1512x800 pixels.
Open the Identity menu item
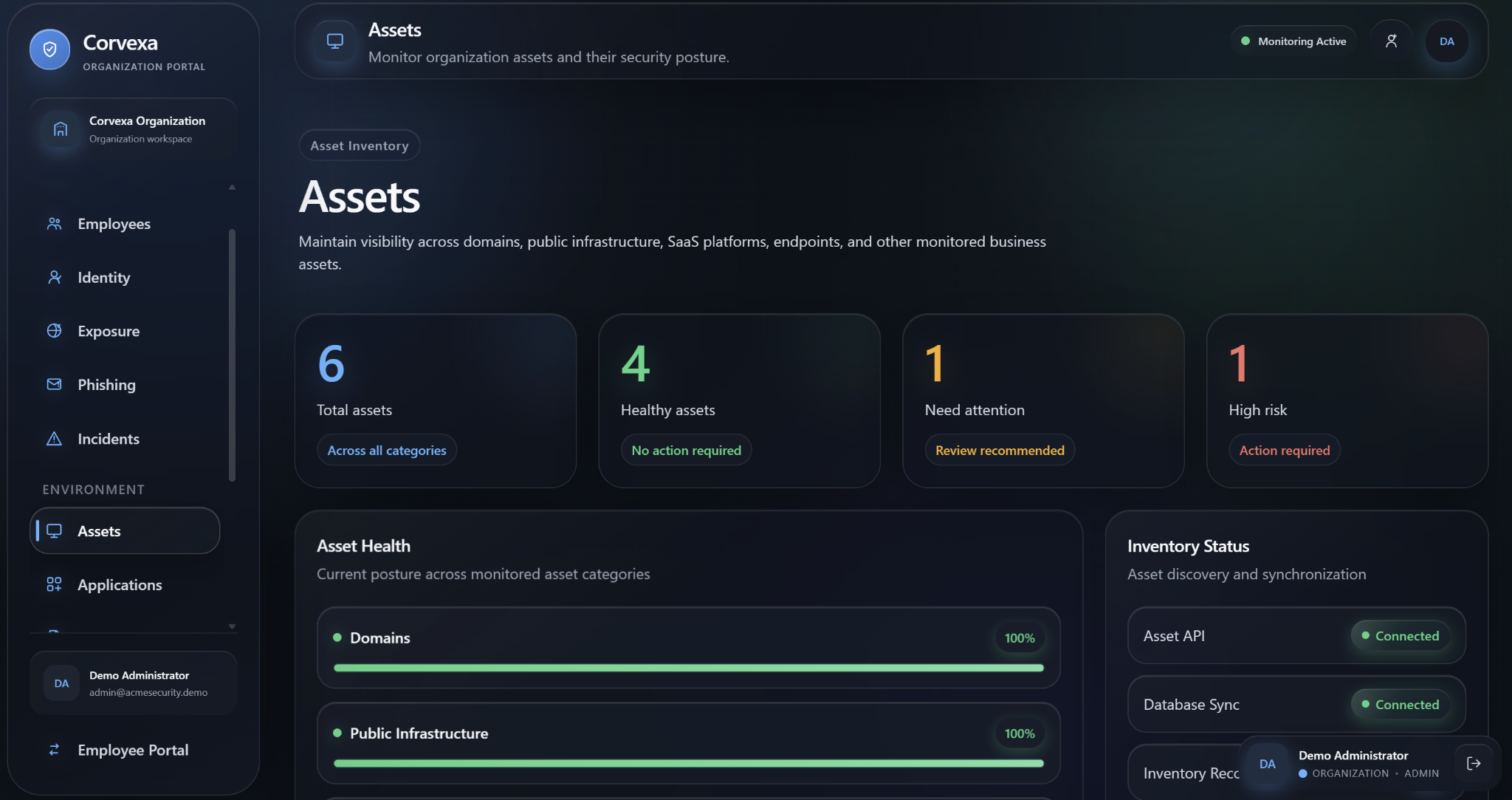[x=126, y=278]
